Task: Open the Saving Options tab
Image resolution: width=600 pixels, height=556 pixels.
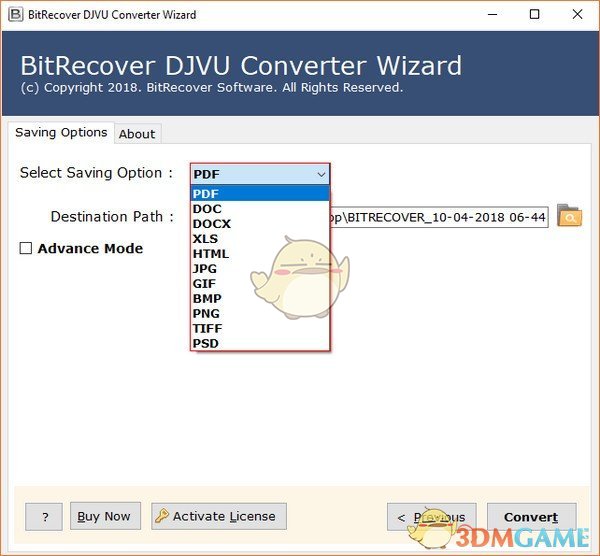Action: pos(61,132)
